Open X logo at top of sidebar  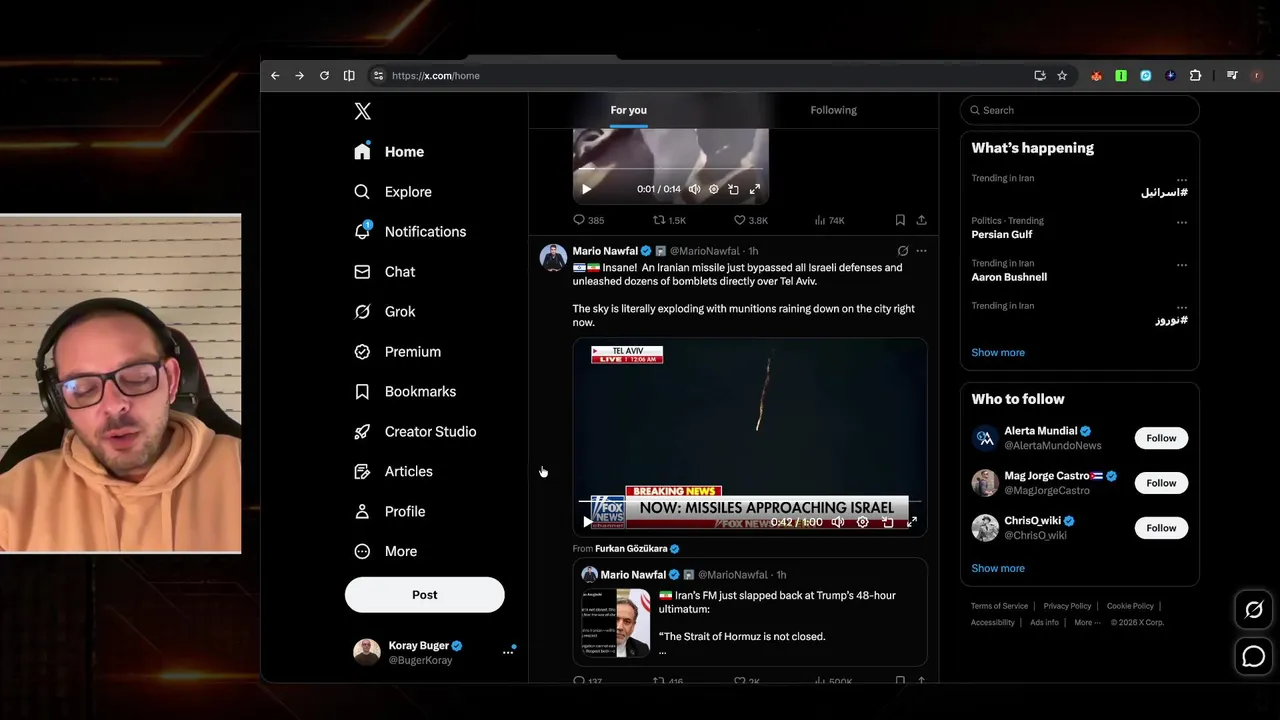click(x=363, y=111)
